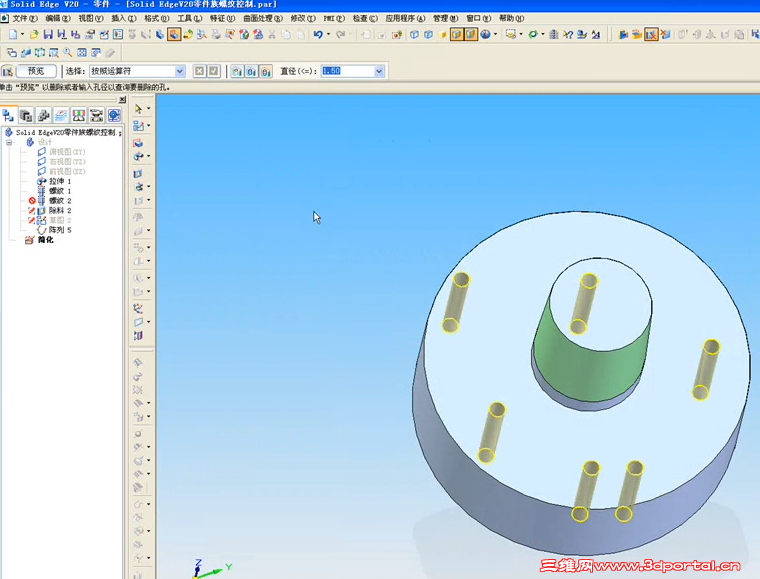Viewport: 760px width, 579px height.
Task: Open the 视图(V) menu
Action: coord(91,18)
